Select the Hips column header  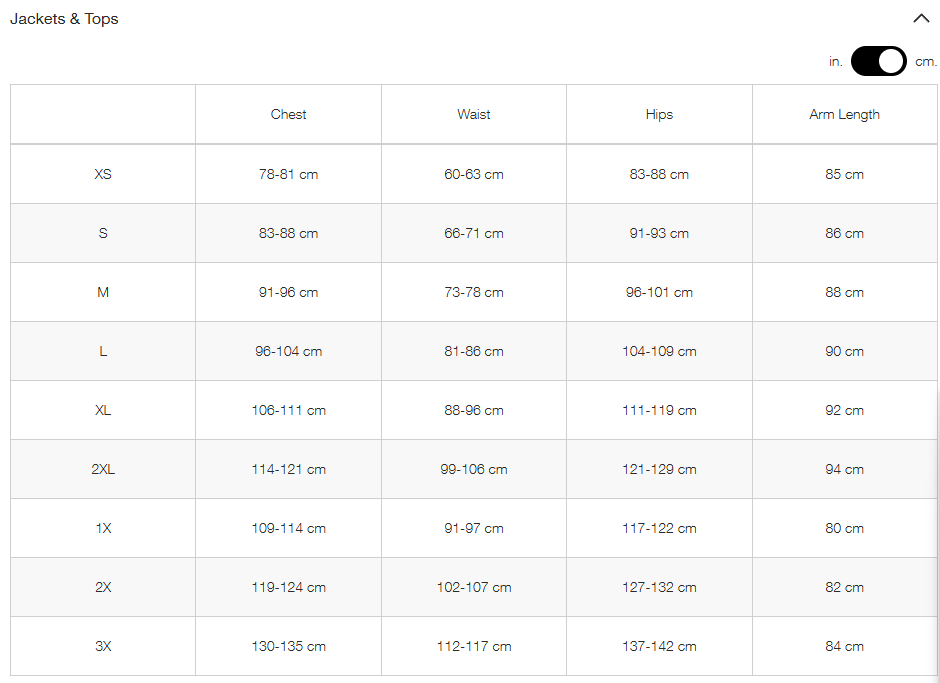(x=659, y=114)
